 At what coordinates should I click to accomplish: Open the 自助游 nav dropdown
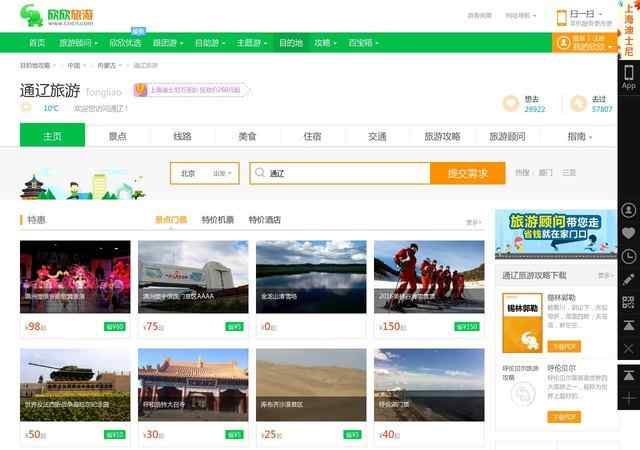click(208, 43)
